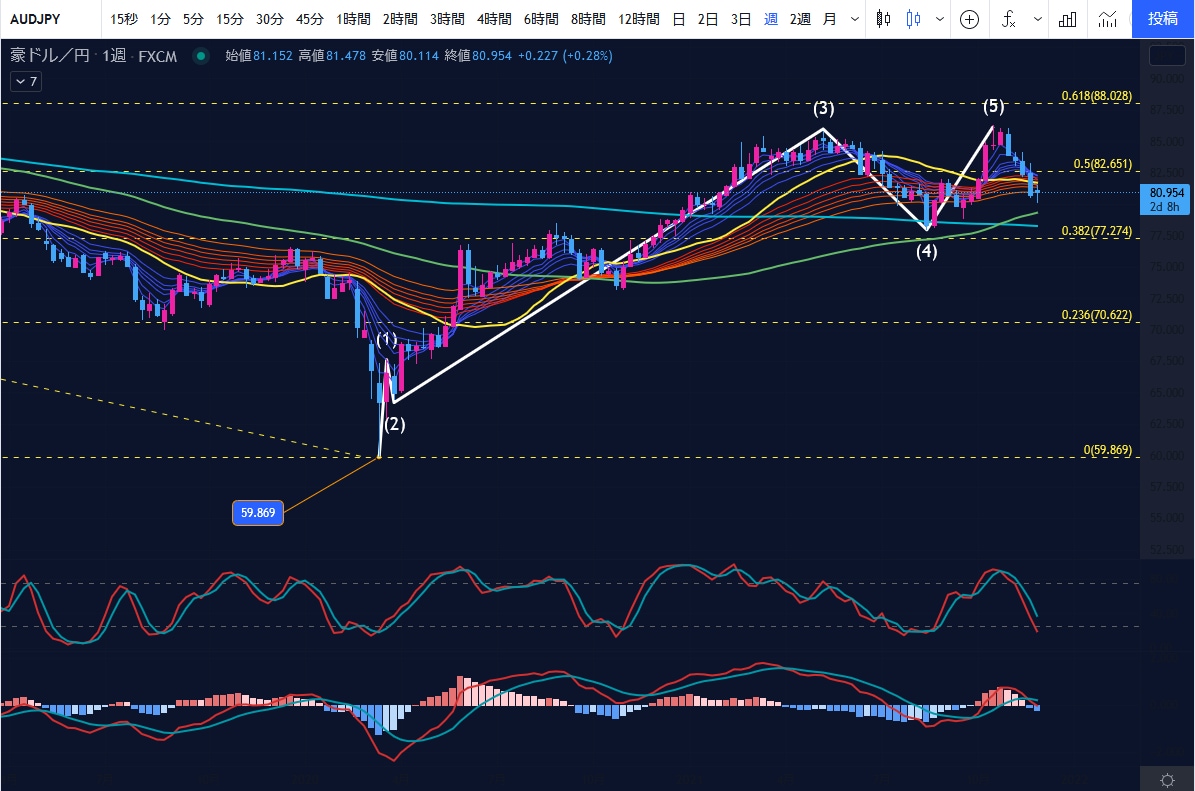Choose the 4時間 interval
Screen dimensions: 1195x791
point(494,19)
